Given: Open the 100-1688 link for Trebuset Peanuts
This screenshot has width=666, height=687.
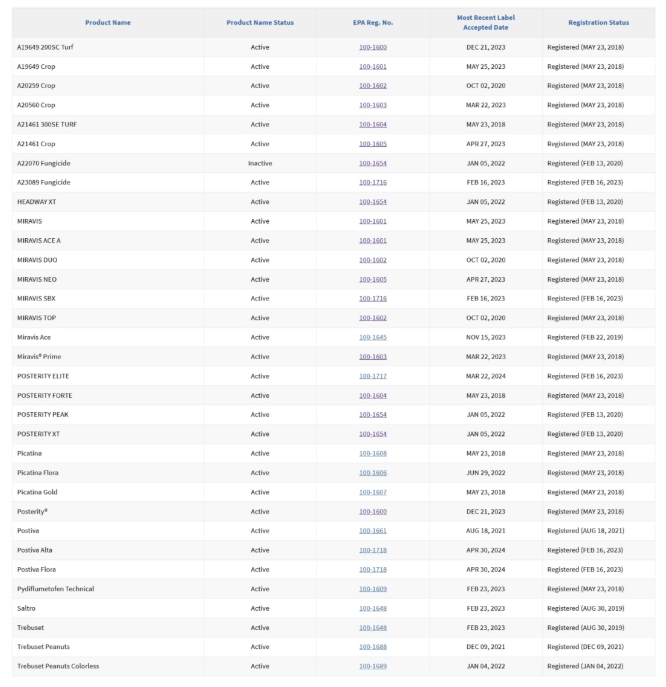Looking at the screenshot, I should click(x=373, y=647).
